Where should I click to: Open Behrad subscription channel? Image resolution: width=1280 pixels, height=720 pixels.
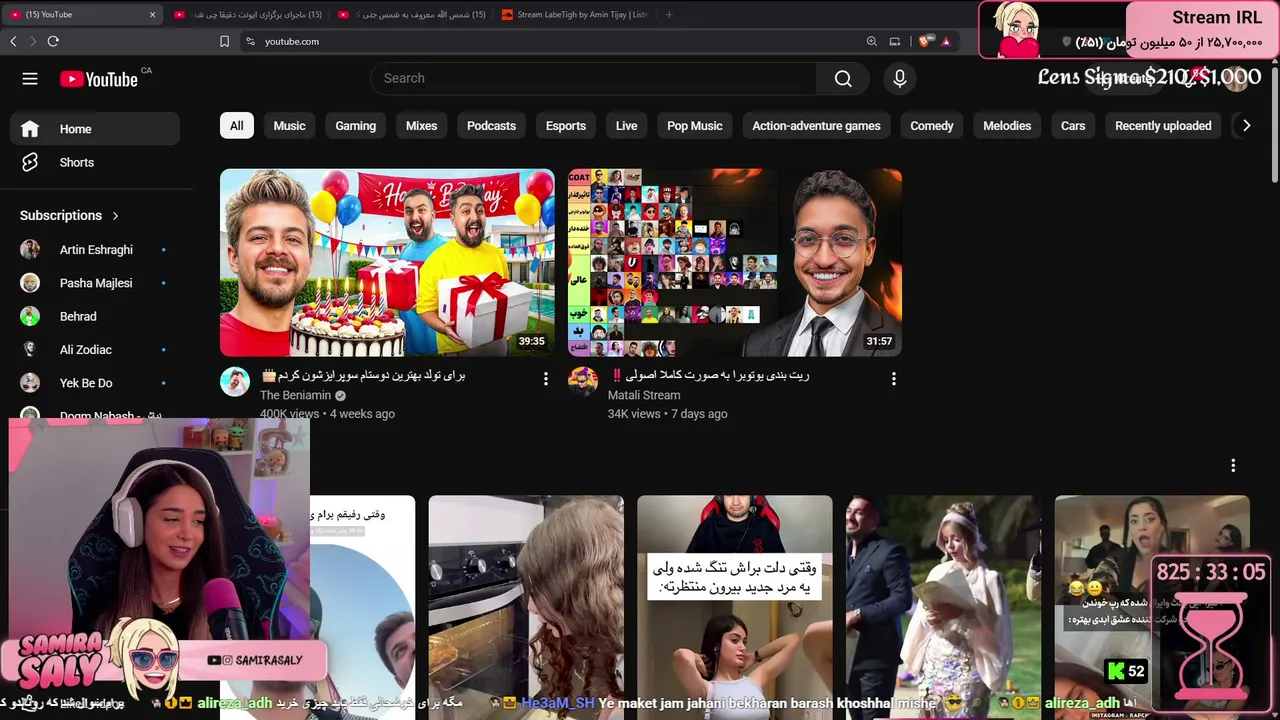pos(95,316)
